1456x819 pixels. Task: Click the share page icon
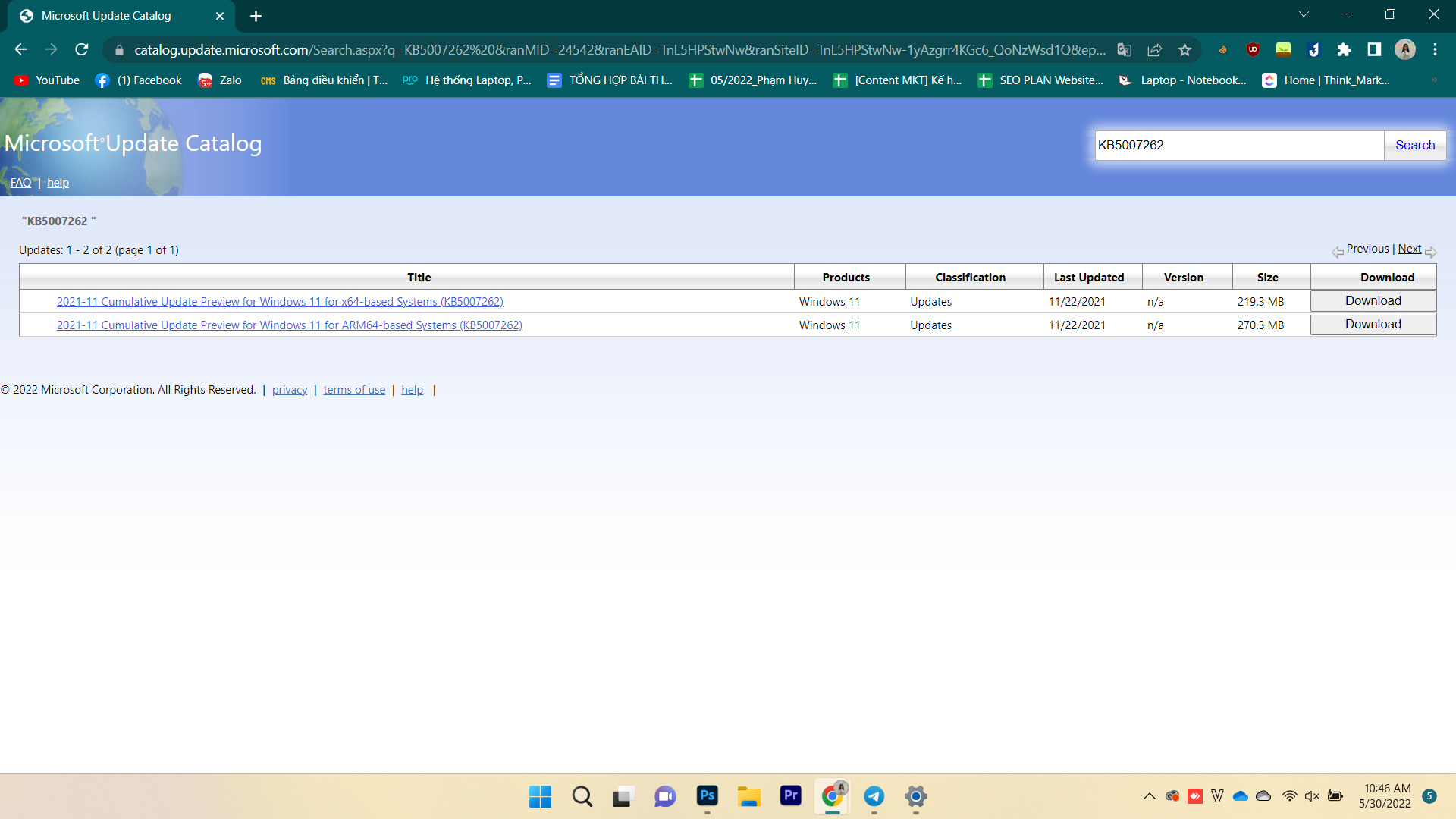pos(1154,50)
